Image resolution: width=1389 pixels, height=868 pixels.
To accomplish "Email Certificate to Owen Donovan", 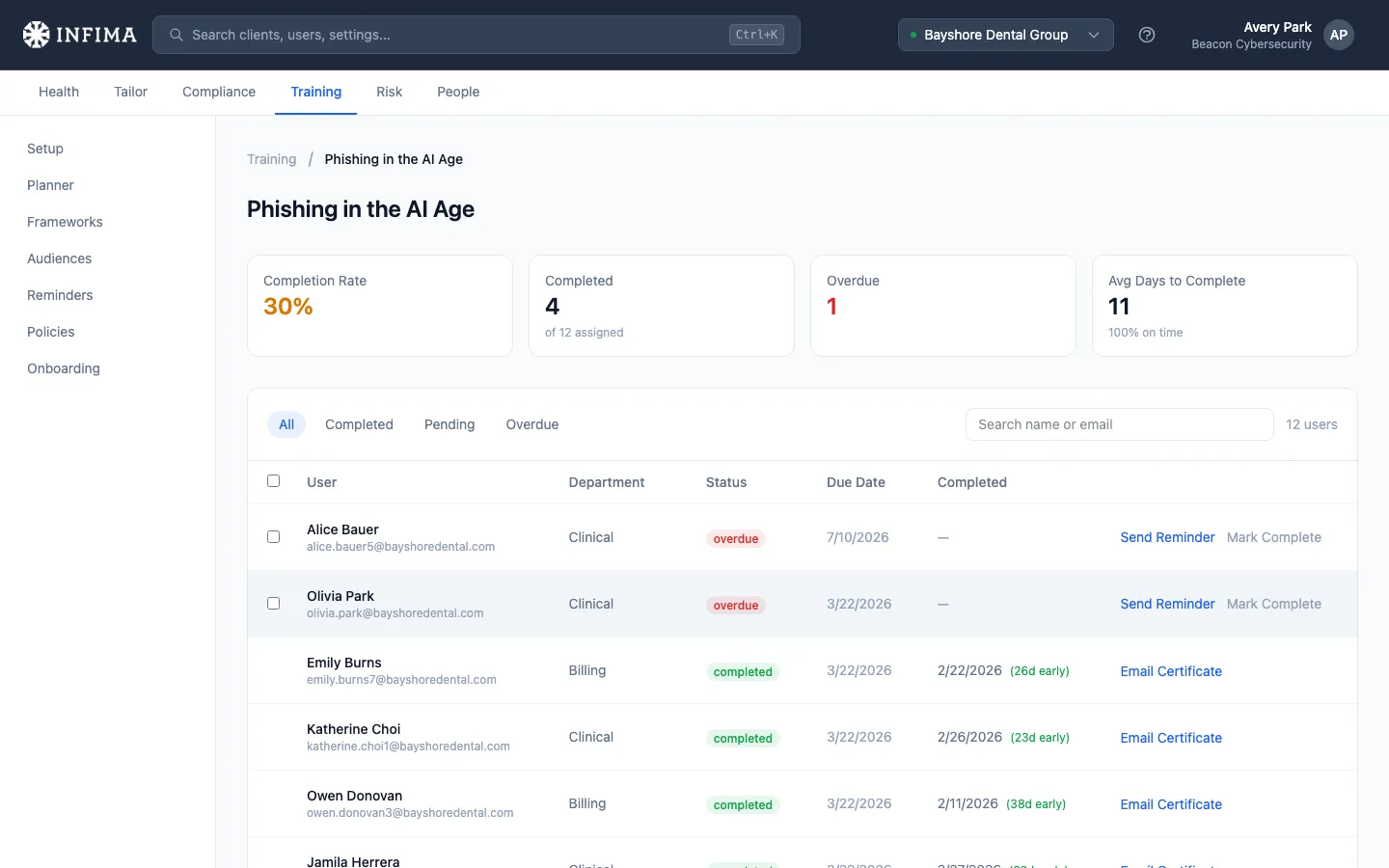I will click(1171, 804).
